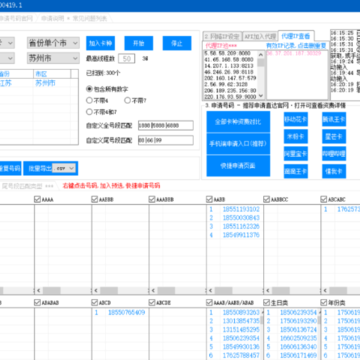Viewport: 360px width, 360px height.
Task: Select number 18550765409 in ABCD list
Action: point(126,313)
